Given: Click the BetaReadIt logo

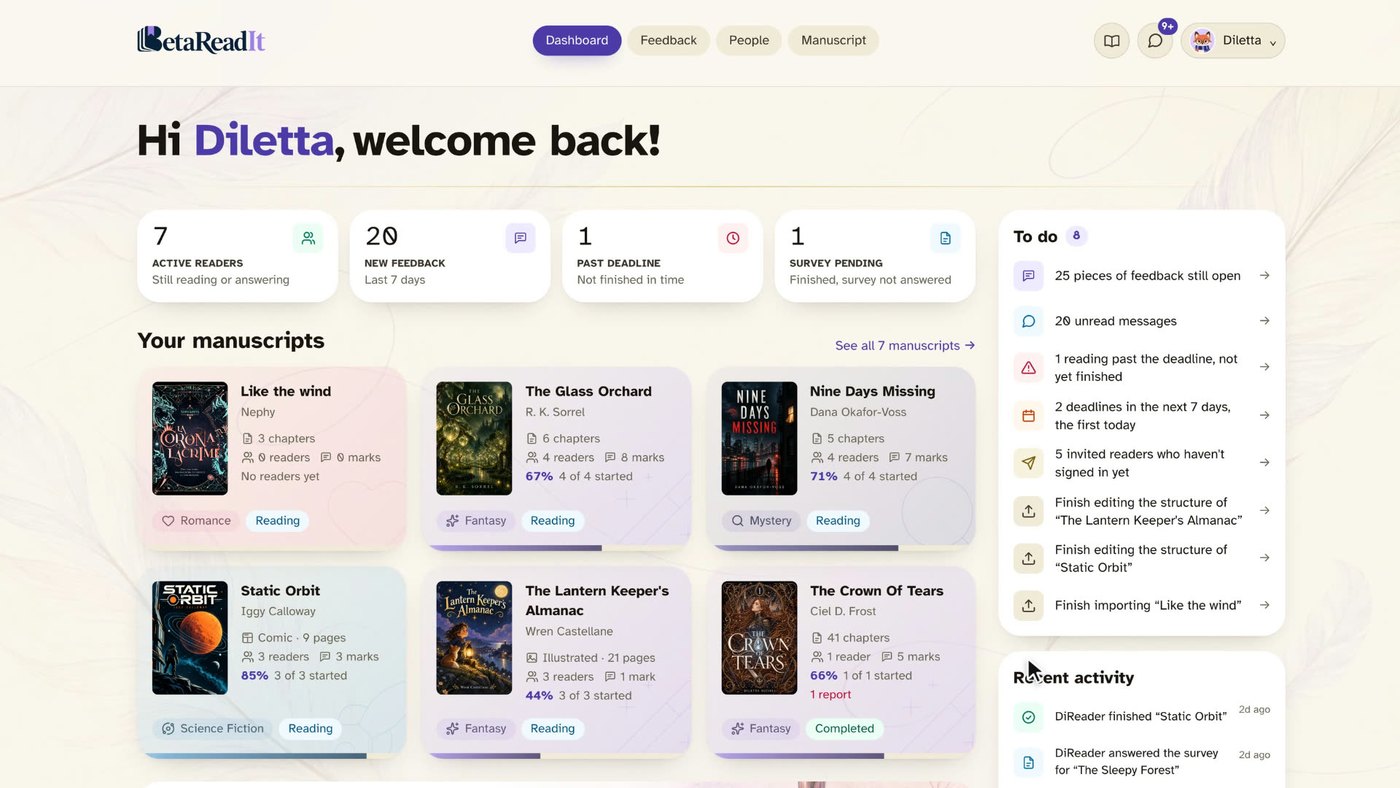Looking at the screenshot, I should click(x=201, y=40).
